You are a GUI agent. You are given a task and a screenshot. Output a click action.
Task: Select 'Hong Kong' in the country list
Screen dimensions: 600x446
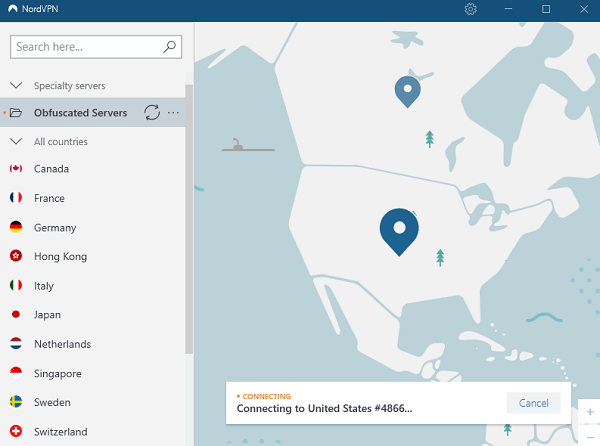60,256
